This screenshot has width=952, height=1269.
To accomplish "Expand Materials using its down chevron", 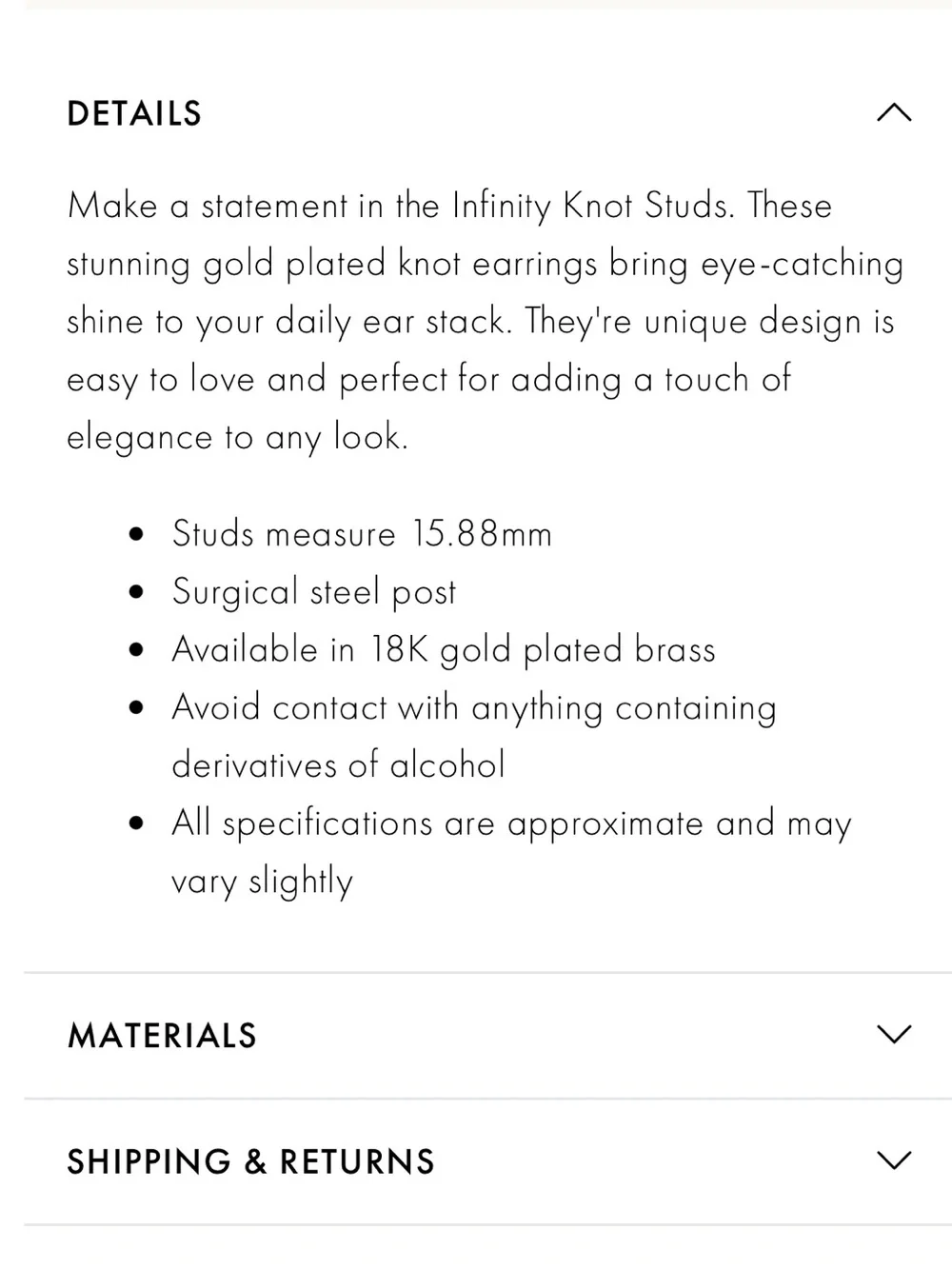I will [893, 1034].
